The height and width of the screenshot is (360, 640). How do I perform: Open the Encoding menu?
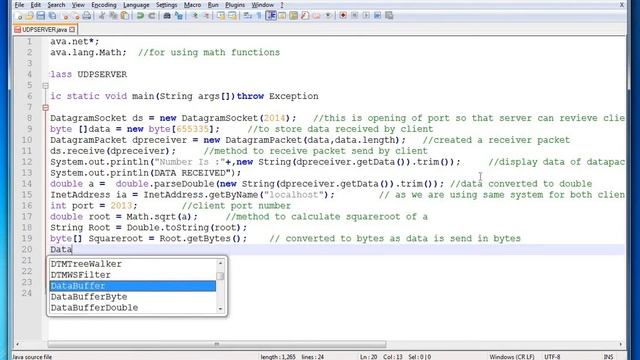(104, 5)
